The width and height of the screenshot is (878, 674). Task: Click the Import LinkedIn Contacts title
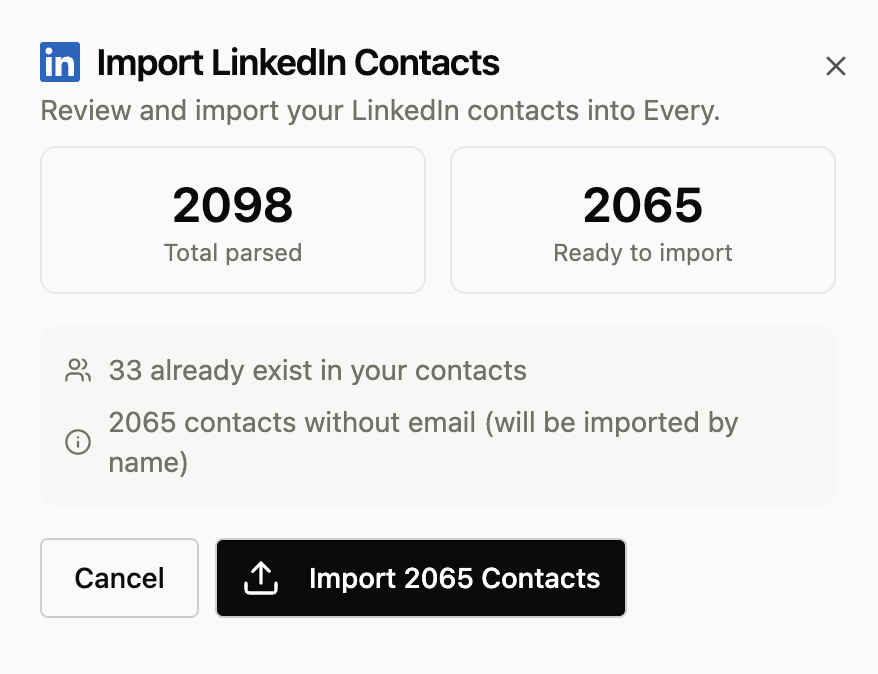click(x=296, y=62)
